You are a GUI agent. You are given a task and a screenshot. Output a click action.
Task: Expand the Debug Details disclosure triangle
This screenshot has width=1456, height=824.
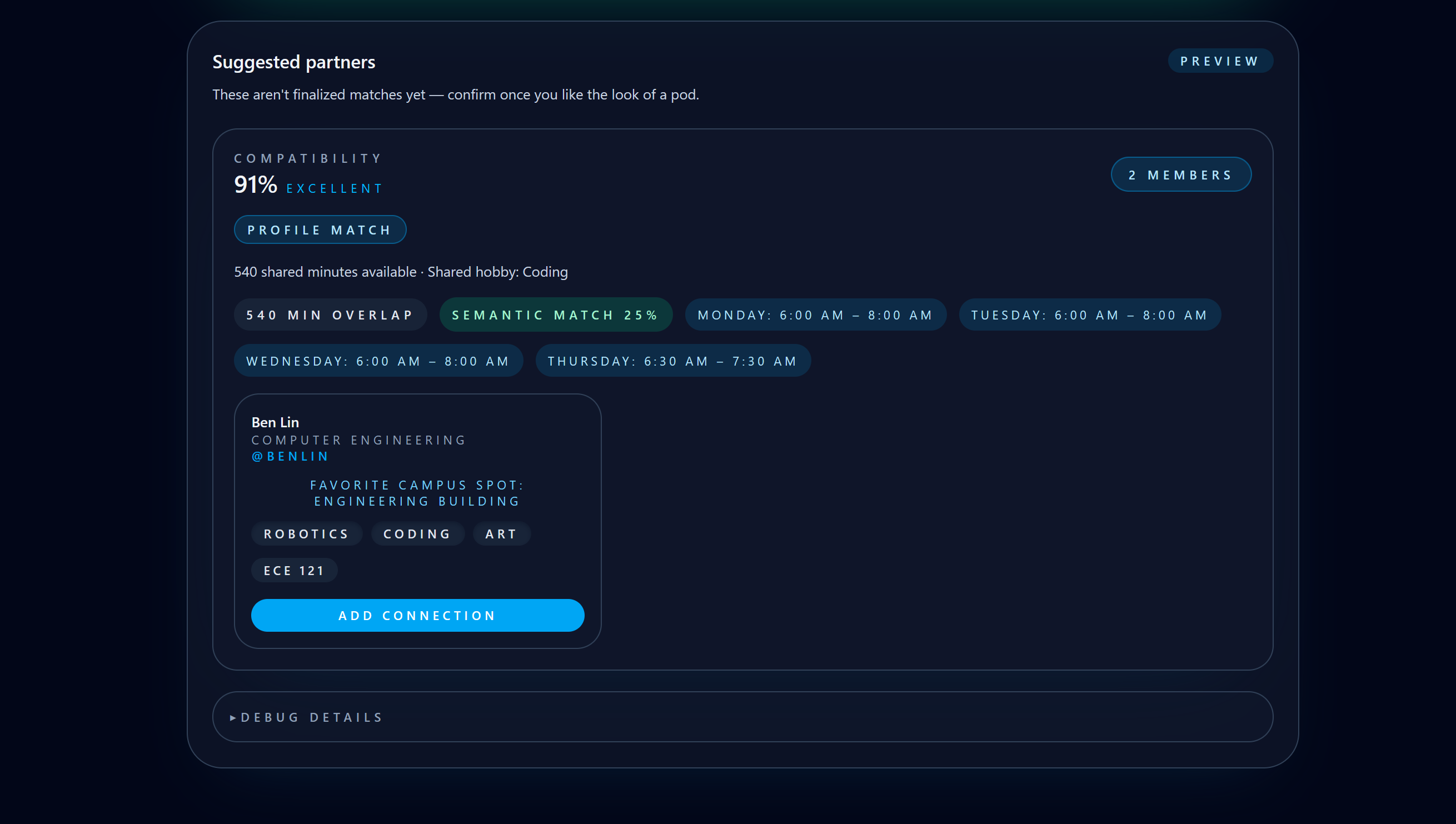point(233,718)
